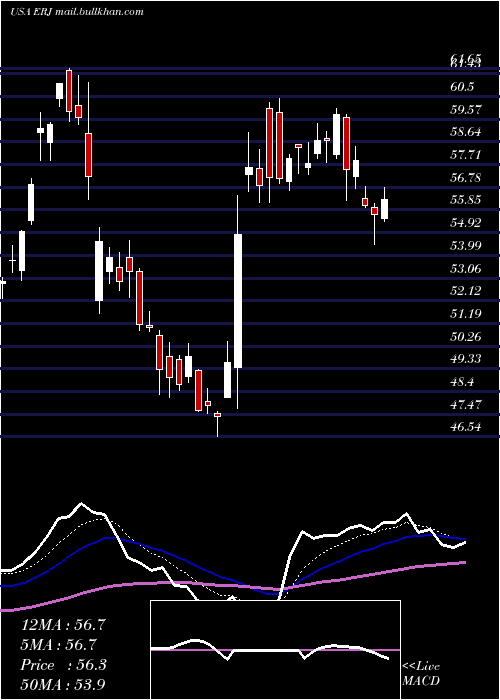The height and width of the screenshot is (700, 500).
Task: Click the 58.64 price axis label
Action: [x=466, y=132]
